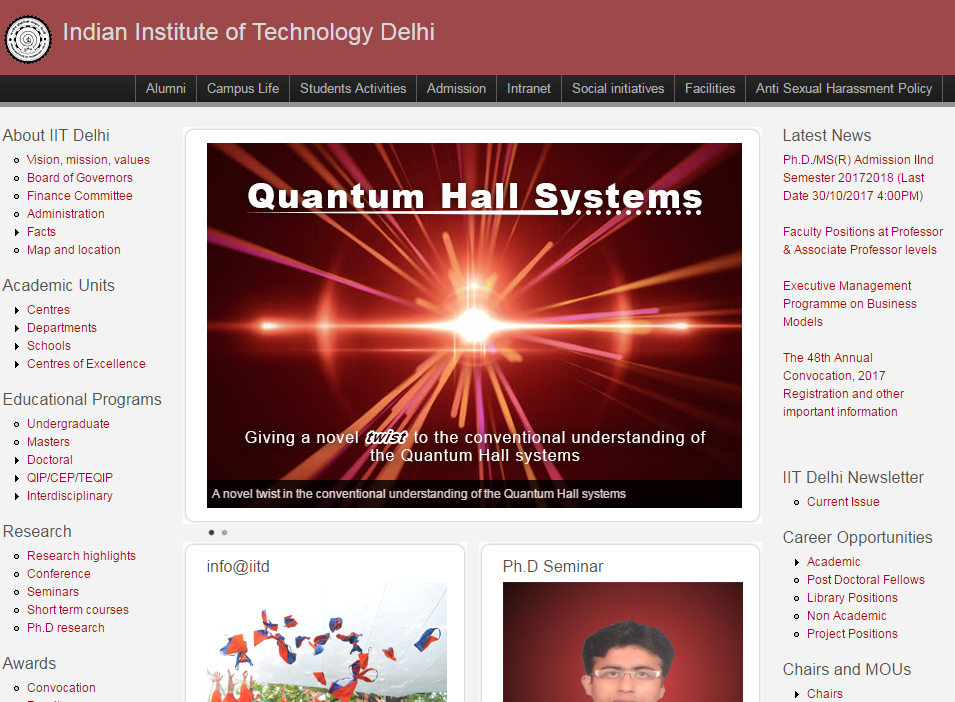955x702 pixels.
Task: Switch to the second slideshow indicator dot
Action: 225,533
